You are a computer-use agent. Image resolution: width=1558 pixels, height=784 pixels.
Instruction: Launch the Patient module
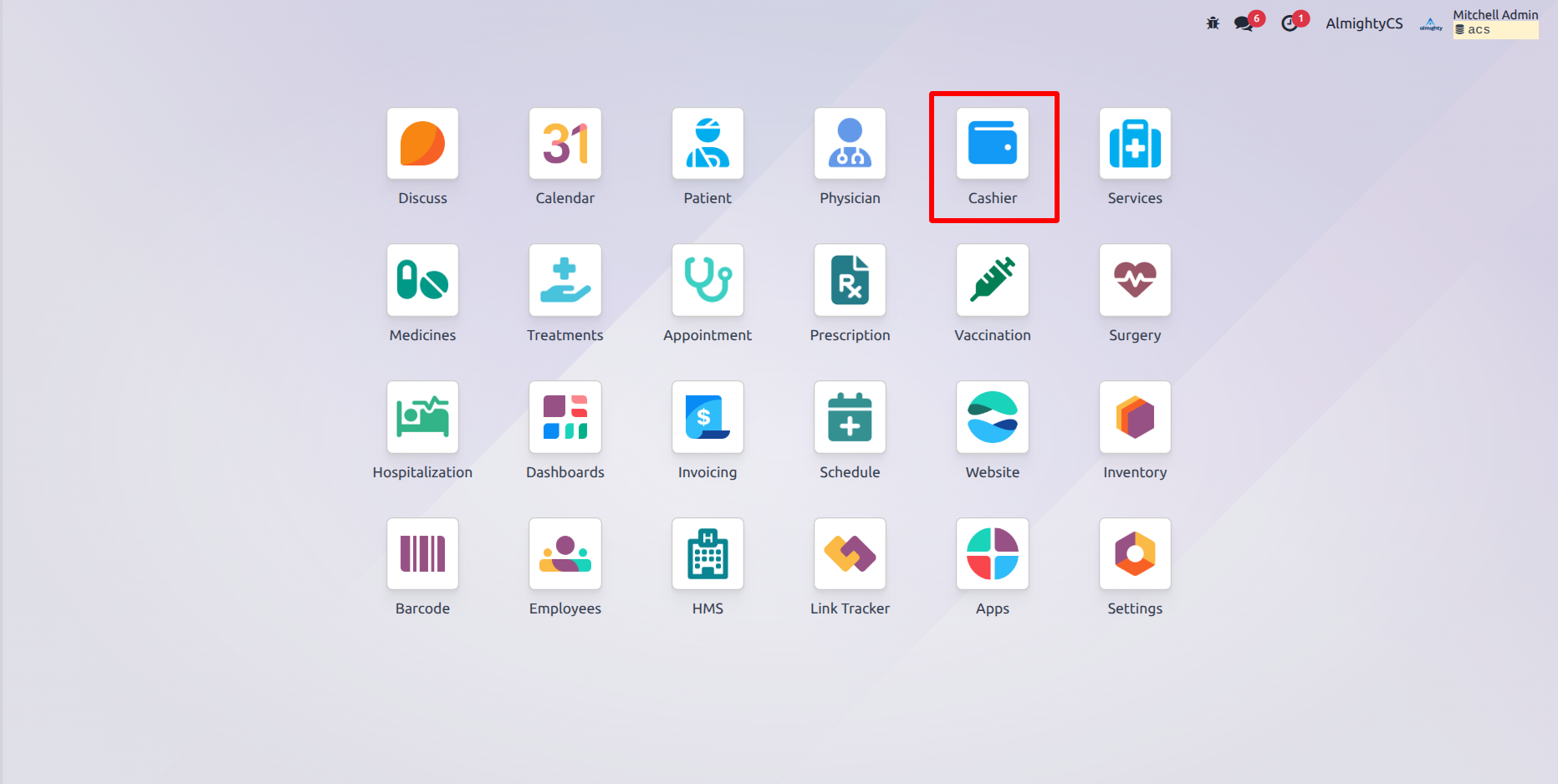[707, 144]
